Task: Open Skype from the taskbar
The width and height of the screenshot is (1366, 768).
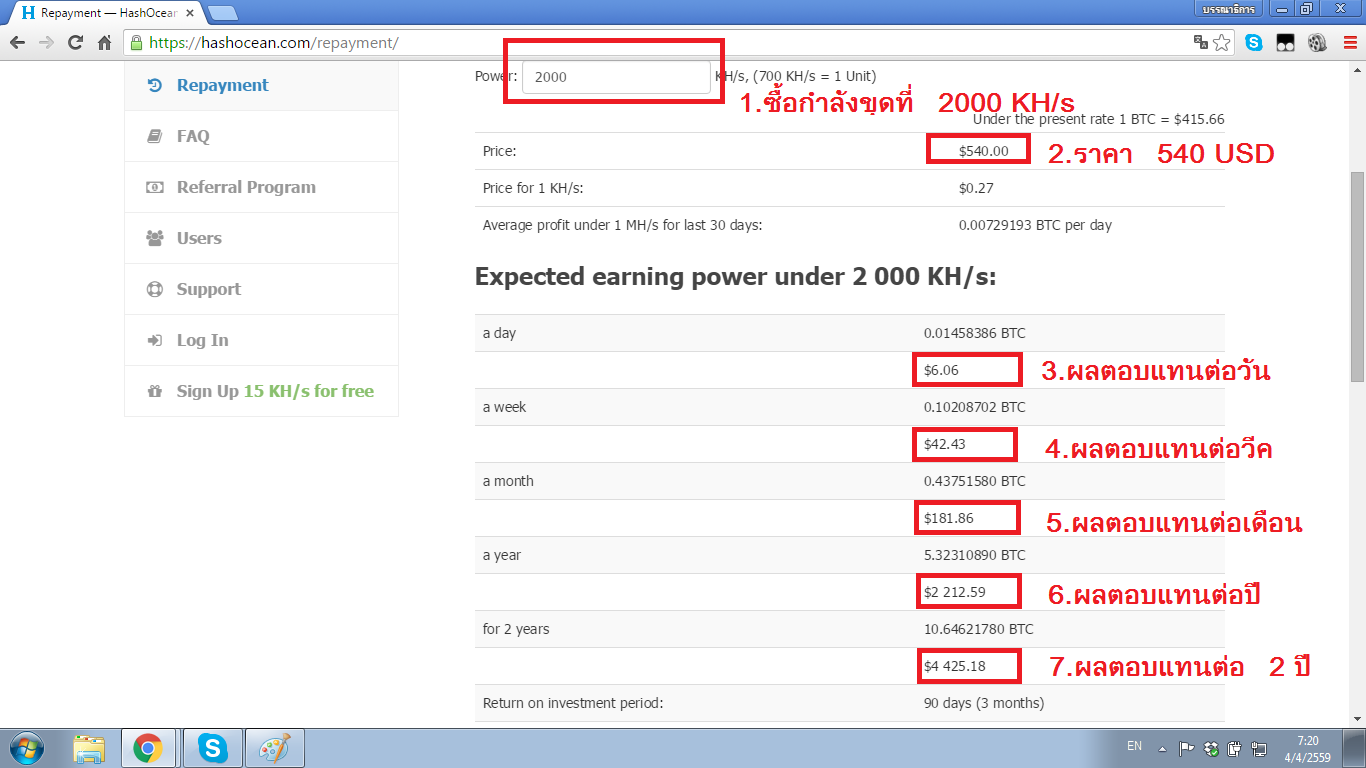Action: (x=212, y=748)
